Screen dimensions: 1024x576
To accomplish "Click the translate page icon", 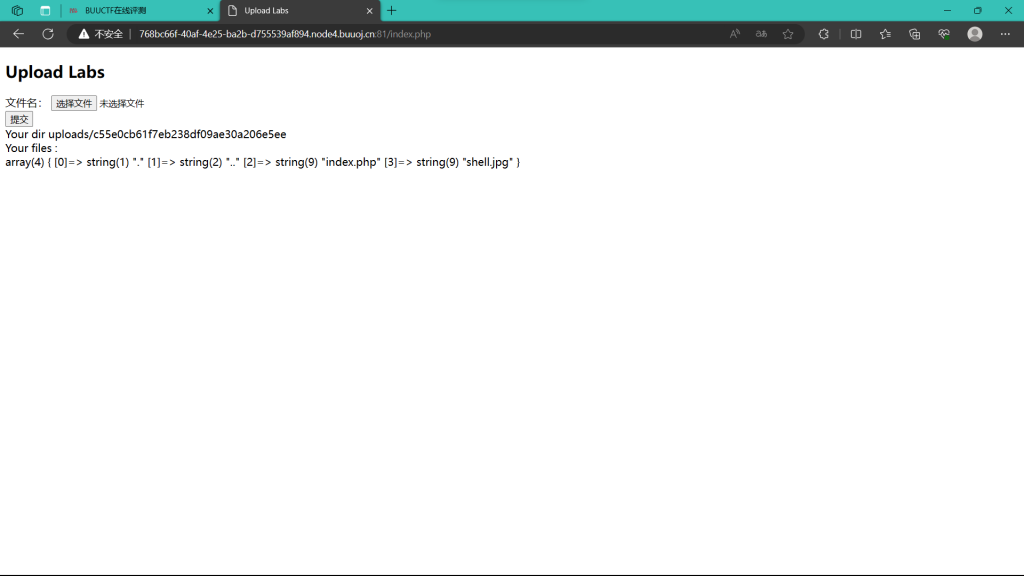I will click(761, 34).
